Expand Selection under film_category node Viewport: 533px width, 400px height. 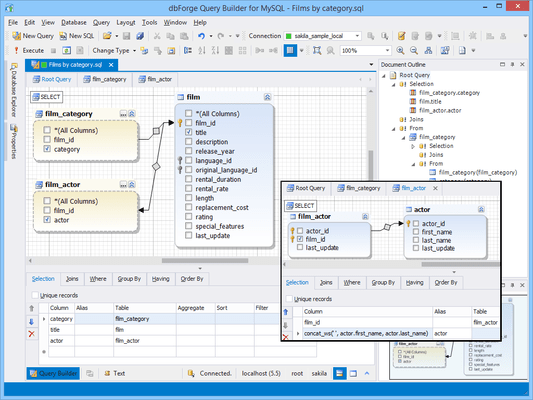pos(413,146)
